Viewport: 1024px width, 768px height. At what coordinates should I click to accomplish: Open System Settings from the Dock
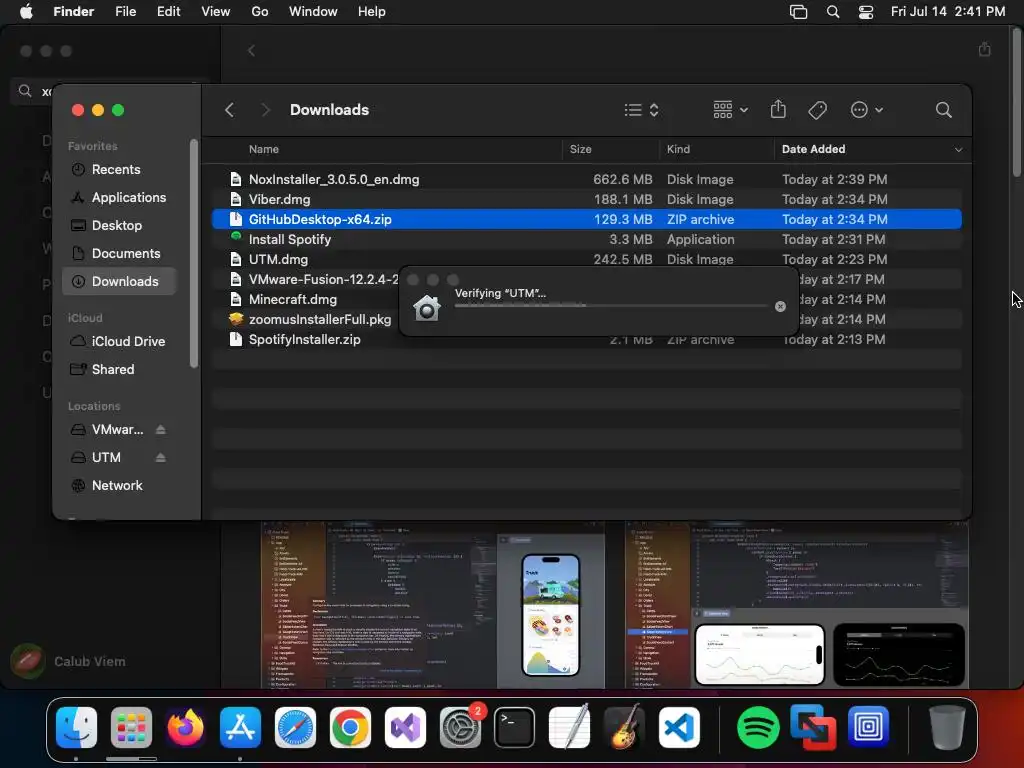[461, 727]
